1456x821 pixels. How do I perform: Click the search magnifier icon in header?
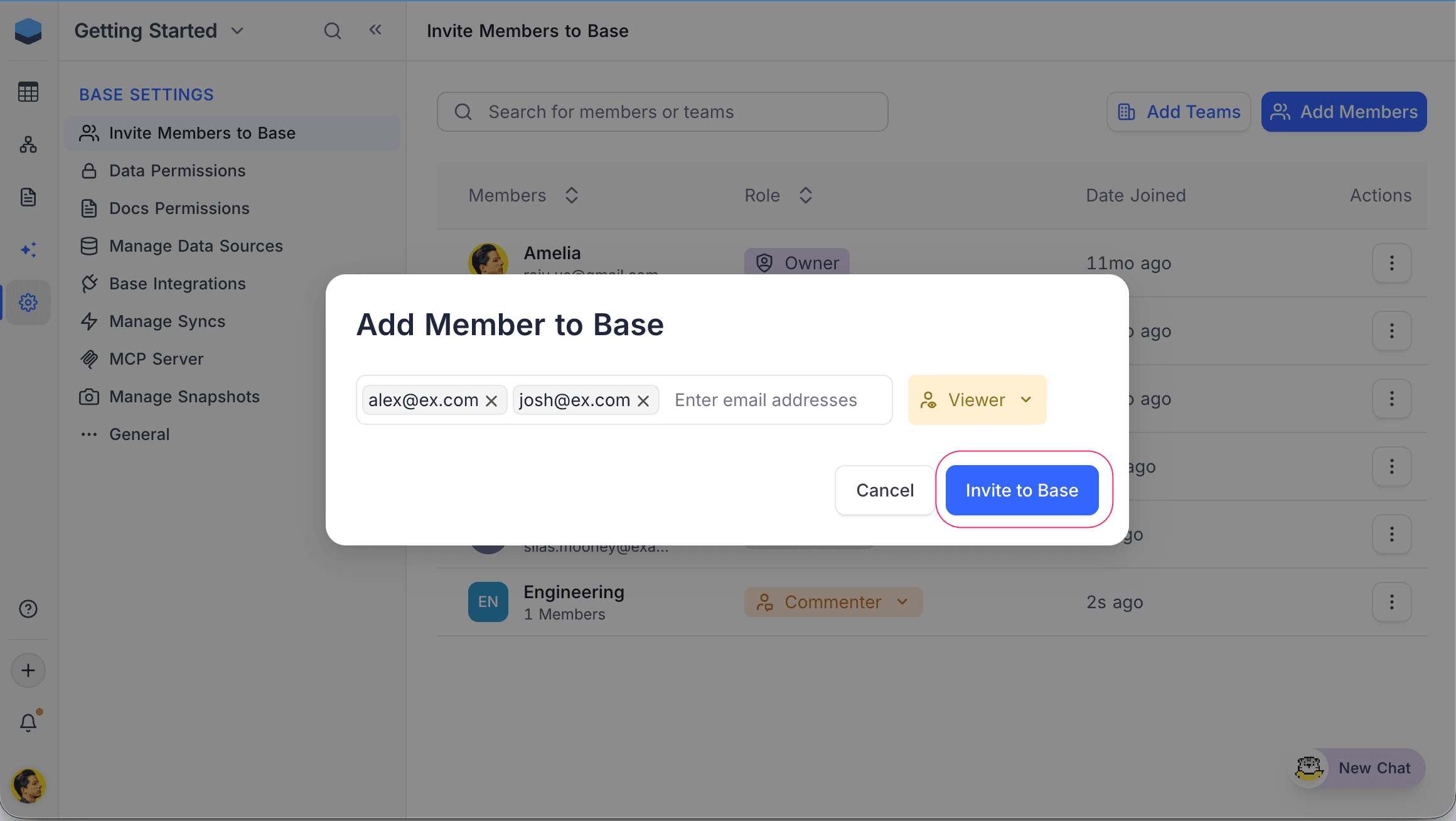[332, 31]
